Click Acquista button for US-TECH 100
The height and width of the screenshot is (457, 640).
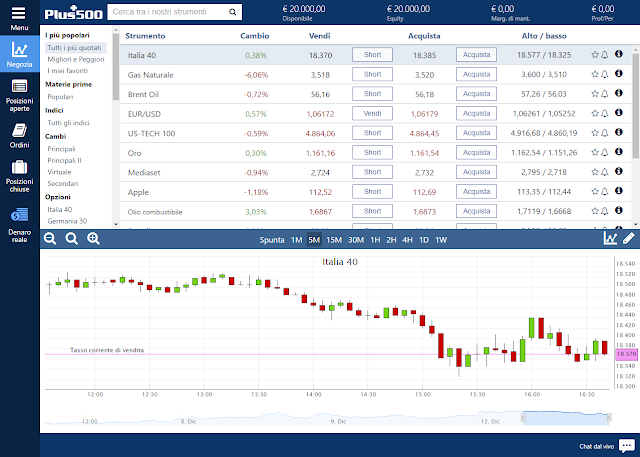476,133
